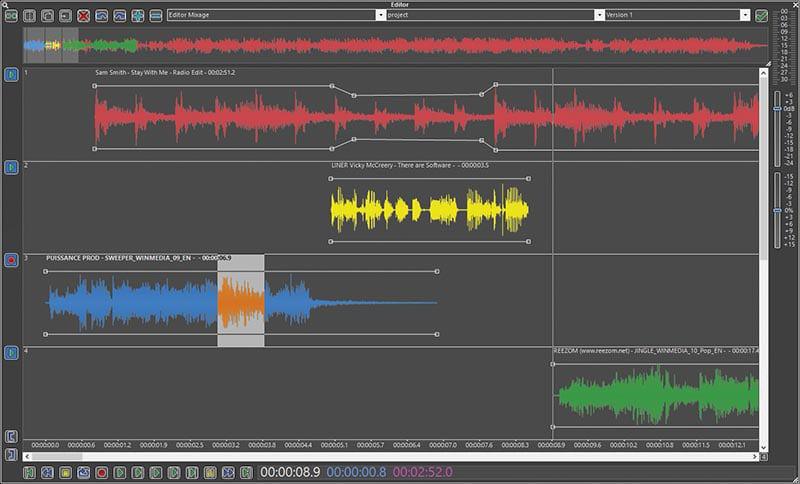
Task: Click the green checkmark validate icon
Action: click(762, 16)
